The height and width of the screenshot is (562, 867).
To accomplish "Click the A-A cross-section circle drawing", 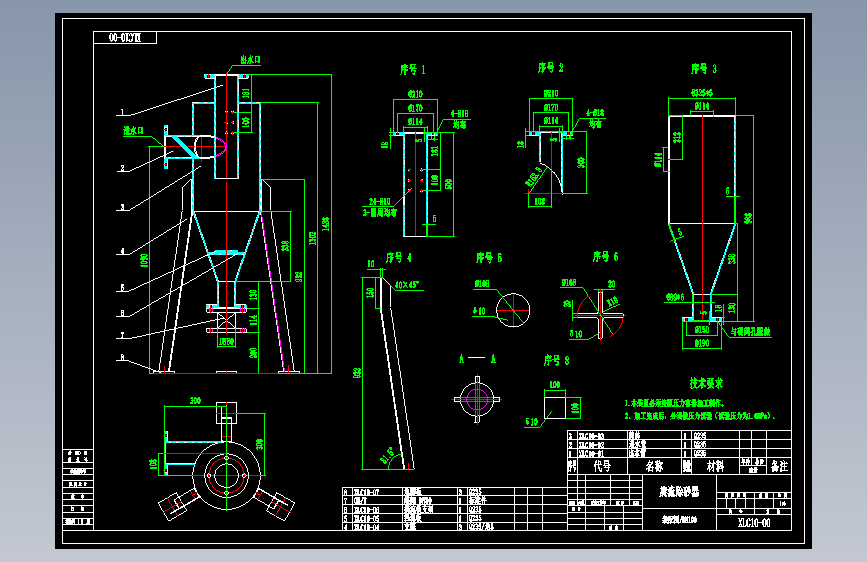I will [477, 399].
